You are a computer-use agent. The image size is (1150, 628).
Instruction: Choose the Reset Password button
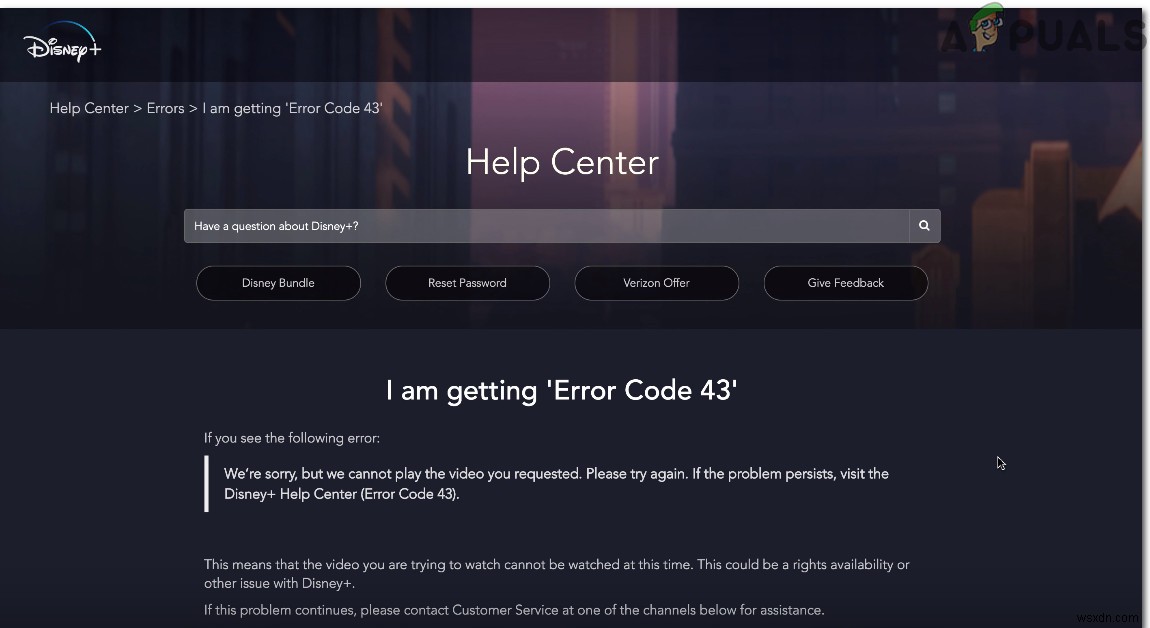467,283
